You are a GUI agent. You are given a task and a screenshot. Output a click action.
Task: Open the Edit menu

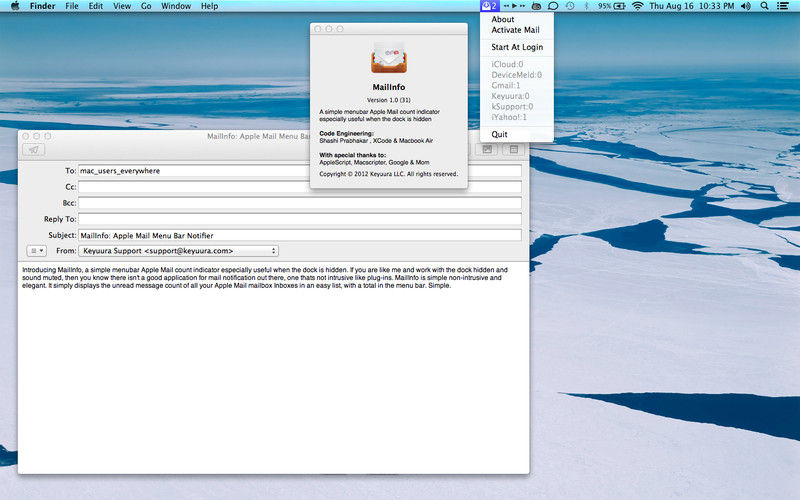click(95, 6)
